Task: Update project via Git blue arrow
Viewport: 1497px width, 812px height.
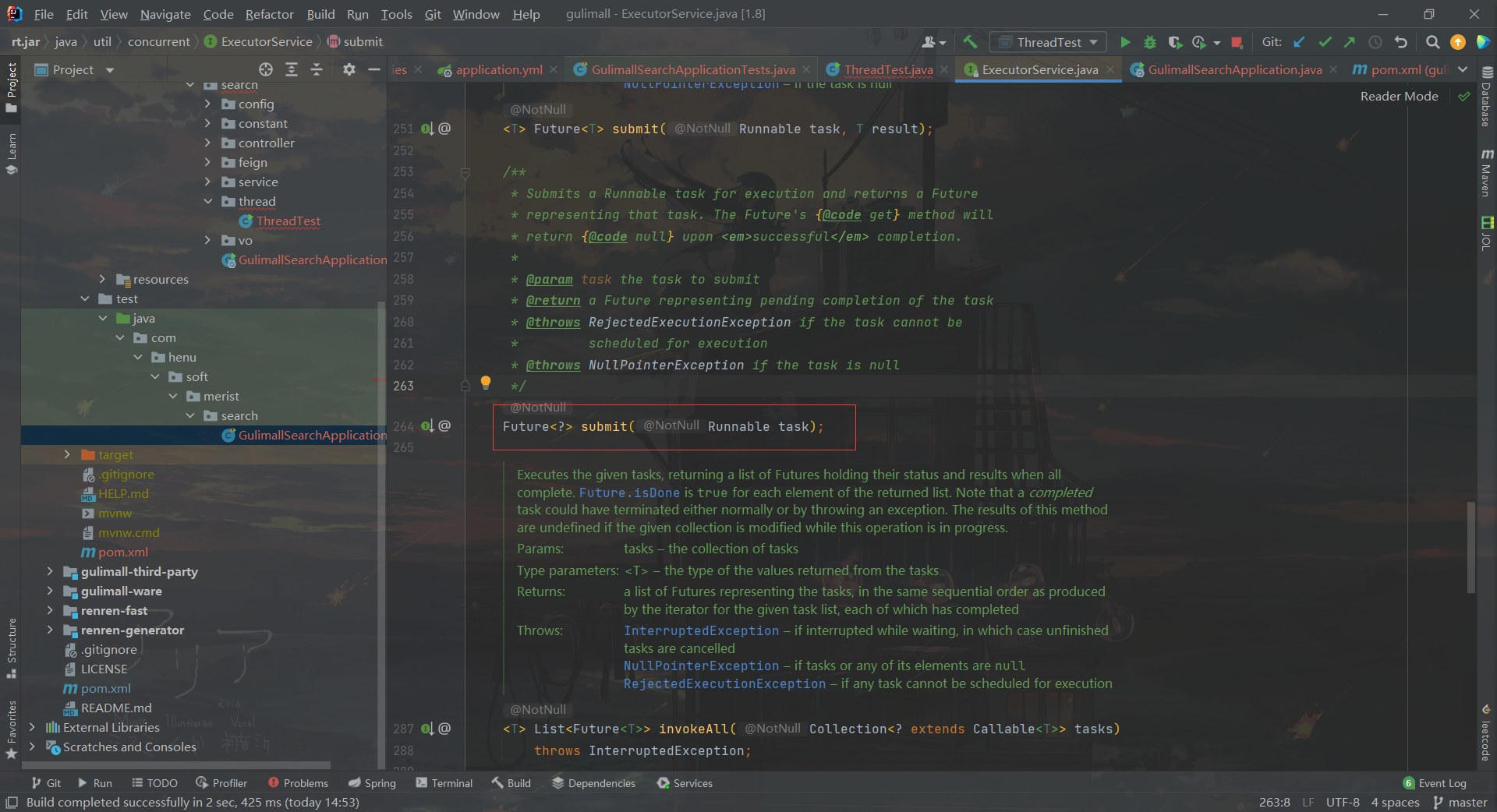Action: 1299,42
